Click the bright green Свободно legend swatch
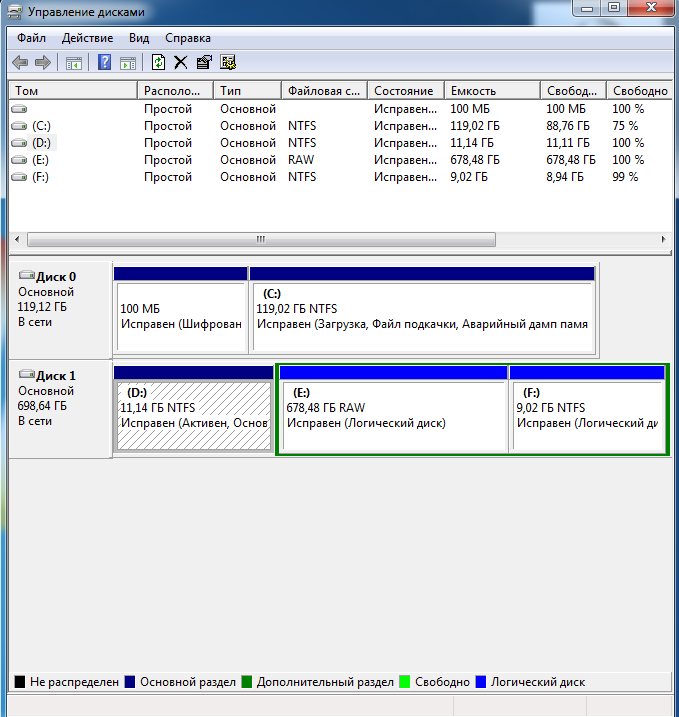The image size is (679, 717). 405,682
